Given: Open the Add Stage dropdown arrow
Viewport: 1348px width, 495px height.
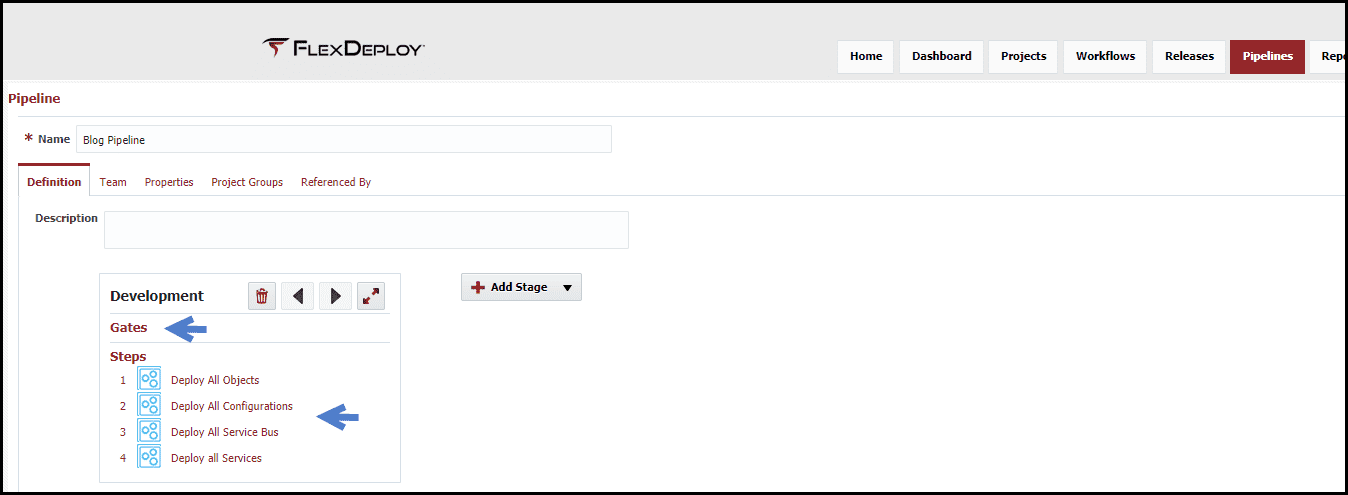Looking at the screenshot, I should pyautogui.click(x=567, y=287).
